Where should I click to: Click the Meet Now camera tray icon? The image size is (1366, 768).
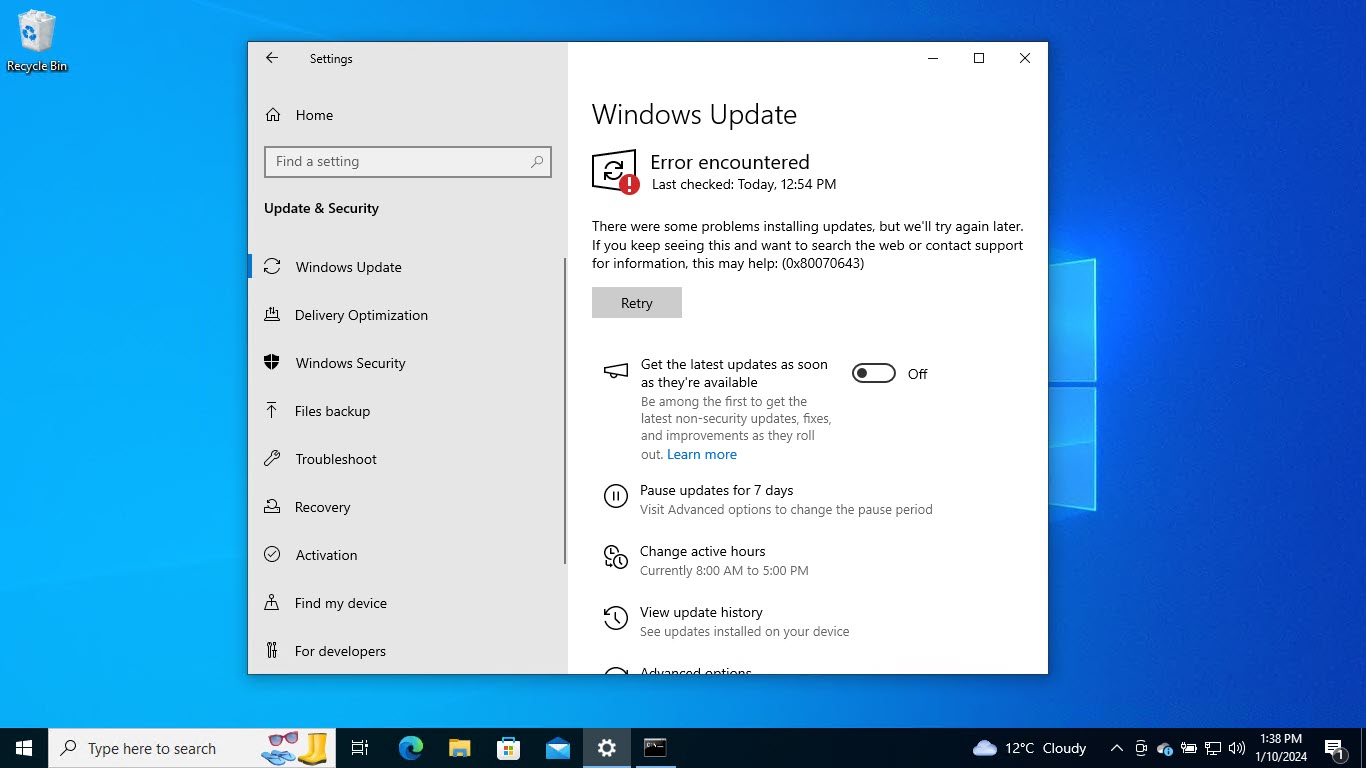(x=1141, y=748)
